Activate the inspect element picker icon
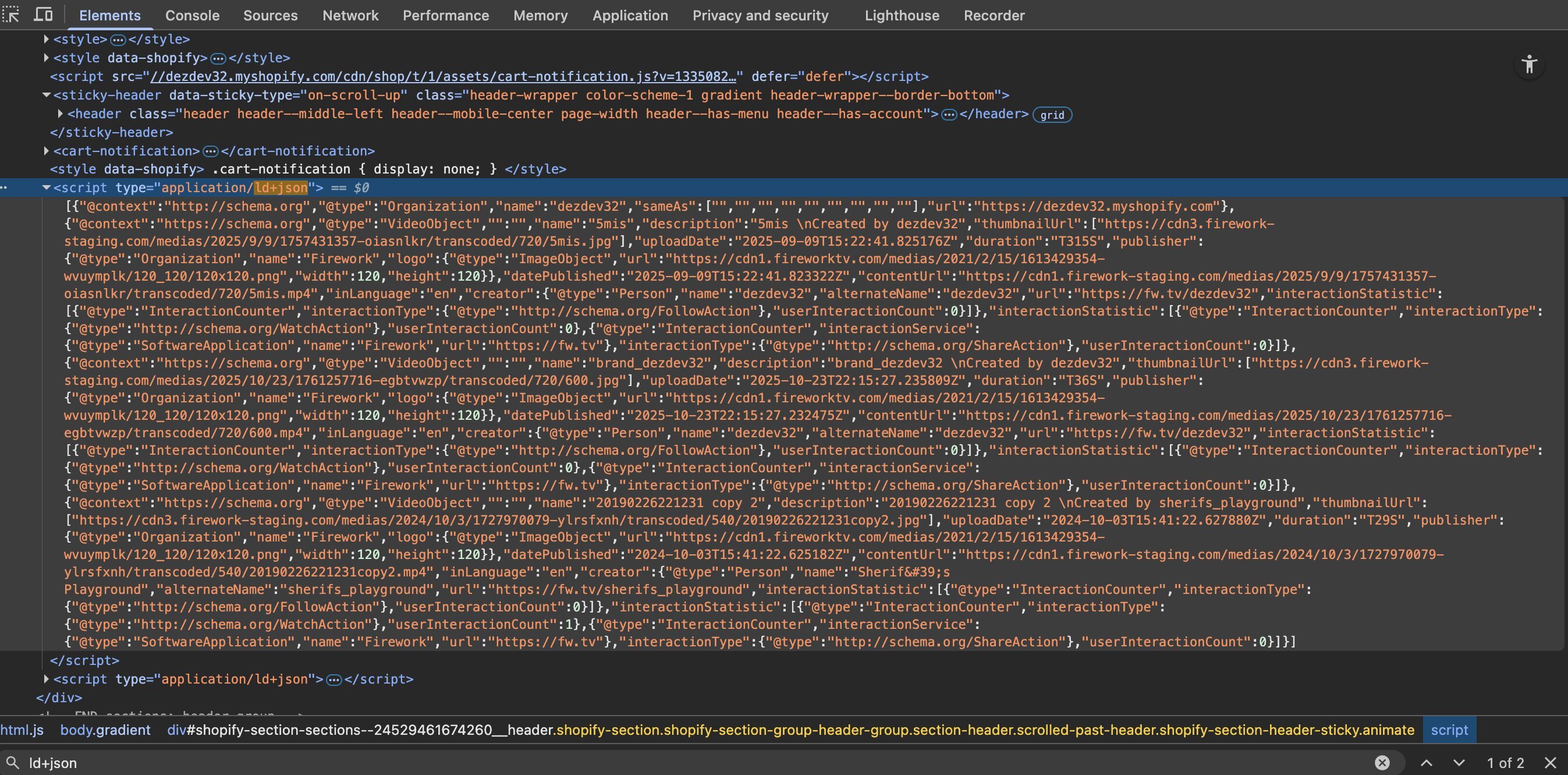This screenshot has width=1568, height=775. coord(11,15)
